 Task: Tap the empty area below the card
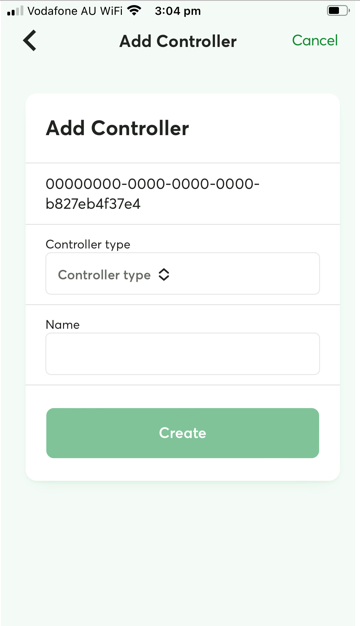click(180, 553)
